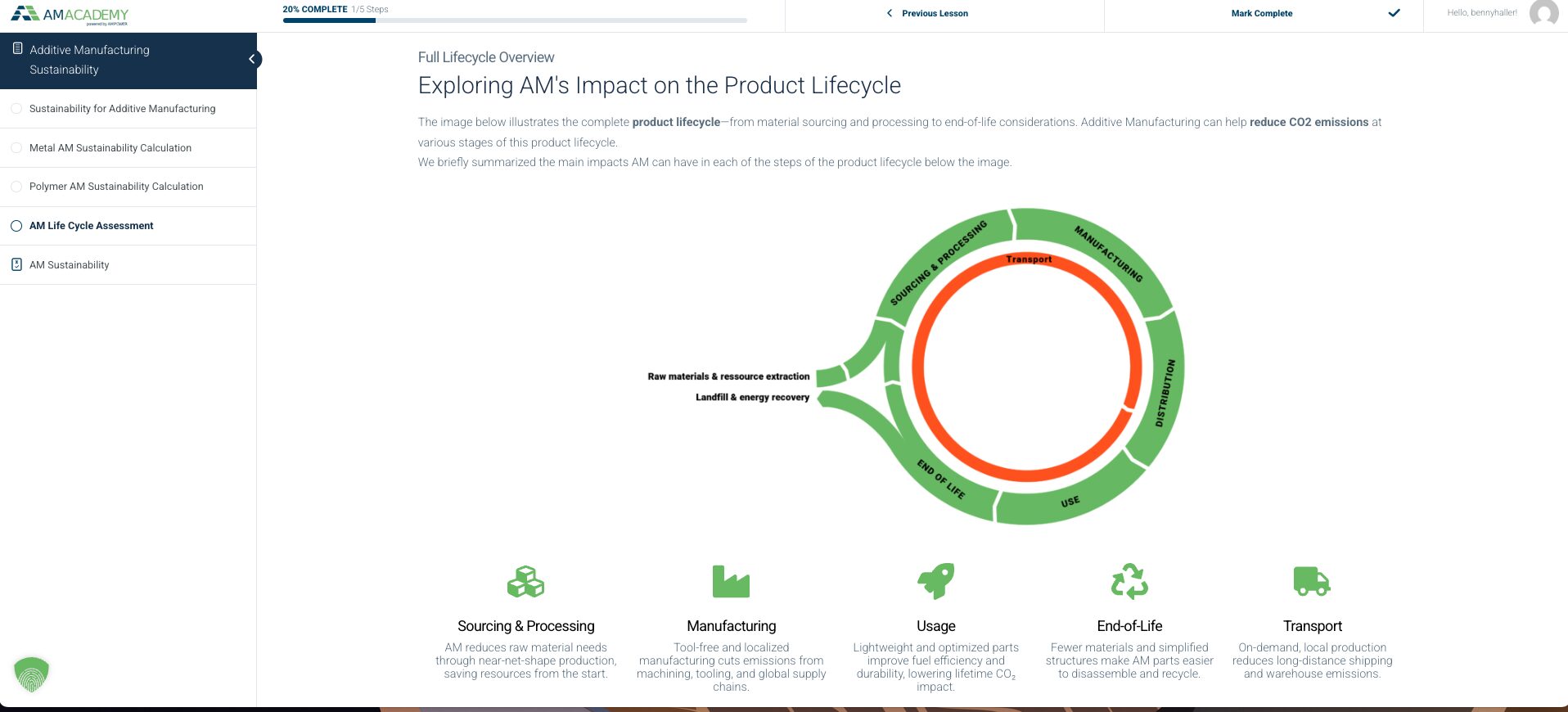Image resolution: width=1568 pixels, height=712 pixels.
Task: Toggle completion circle for Sustainability for Additive Manufacturing
Action: pos(16,108)
